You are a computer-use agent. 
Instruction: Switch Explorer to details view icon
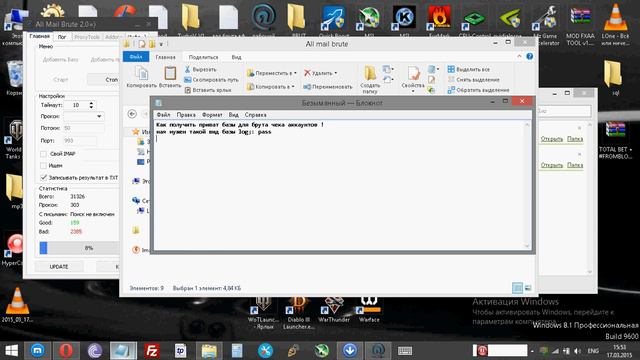(x=517, y=288)
